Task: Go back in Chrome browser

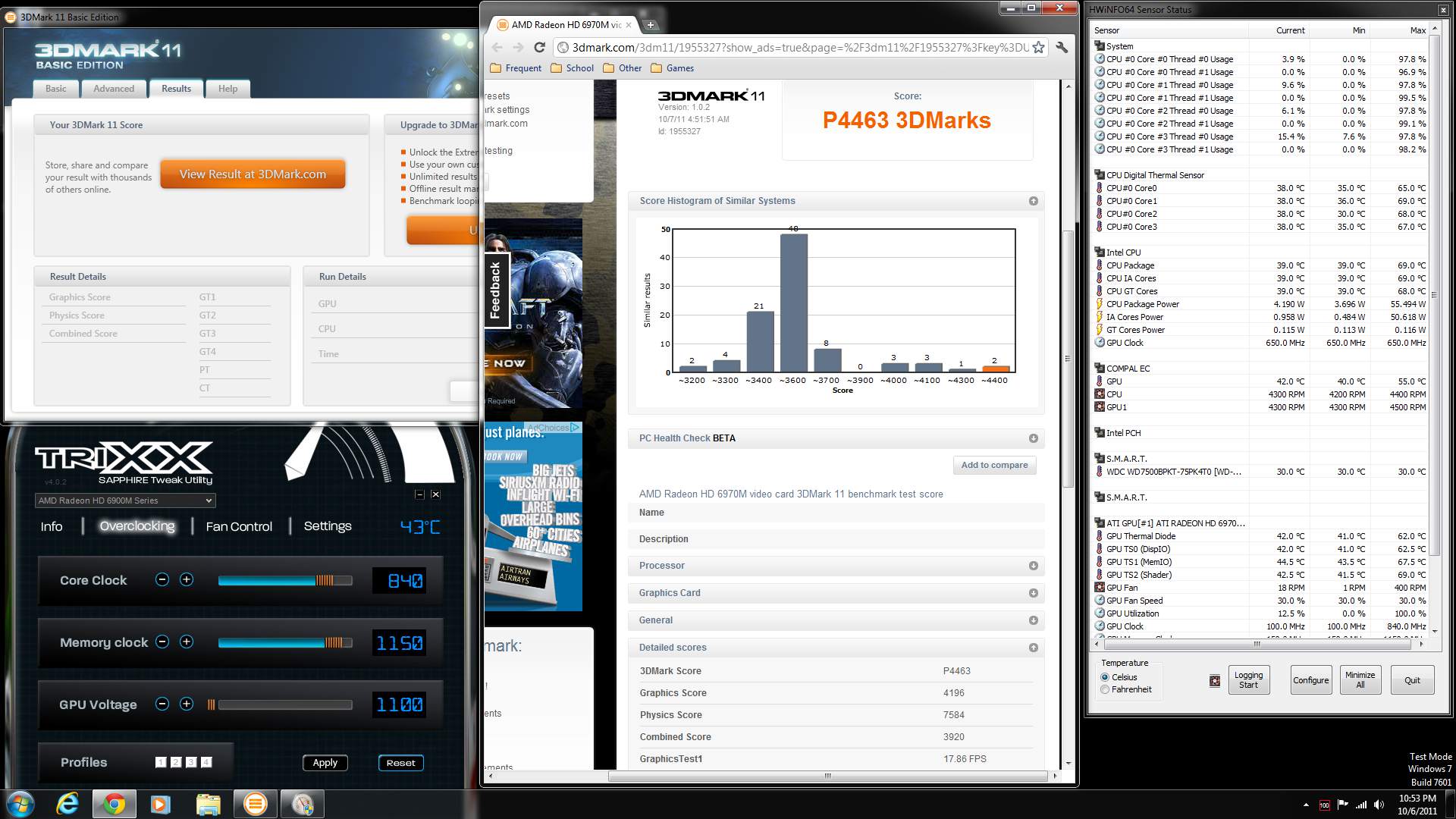Action: [x=497, y=47]
